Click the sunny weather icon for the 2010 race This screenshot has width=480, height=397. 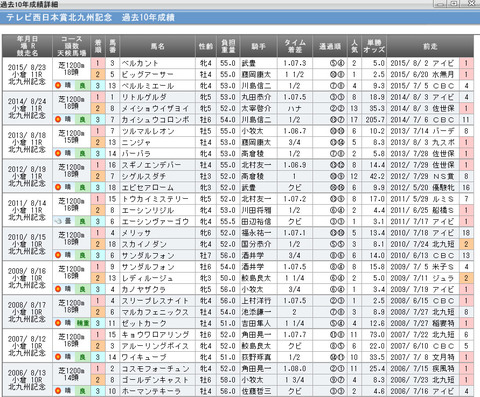pos(58,255)
